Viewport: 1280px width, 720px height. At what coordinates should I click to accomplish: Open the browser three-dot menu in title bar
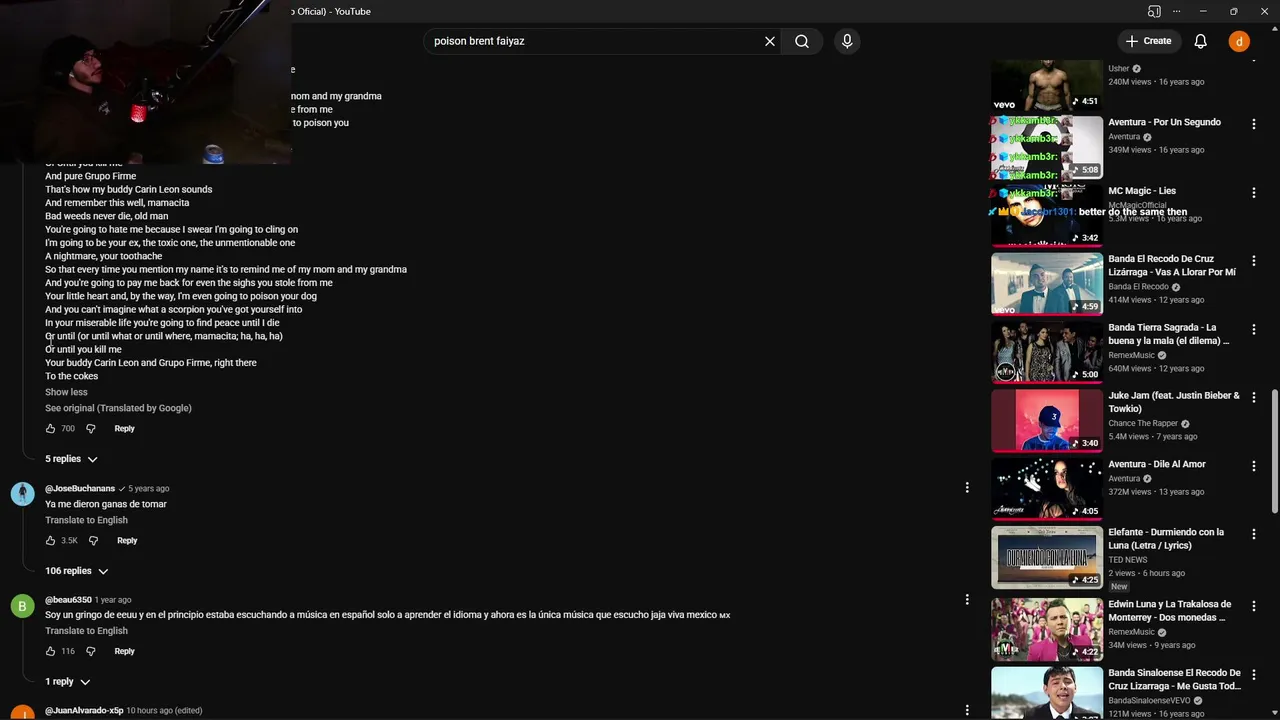pyautogui.click(x=1176, y=11)
